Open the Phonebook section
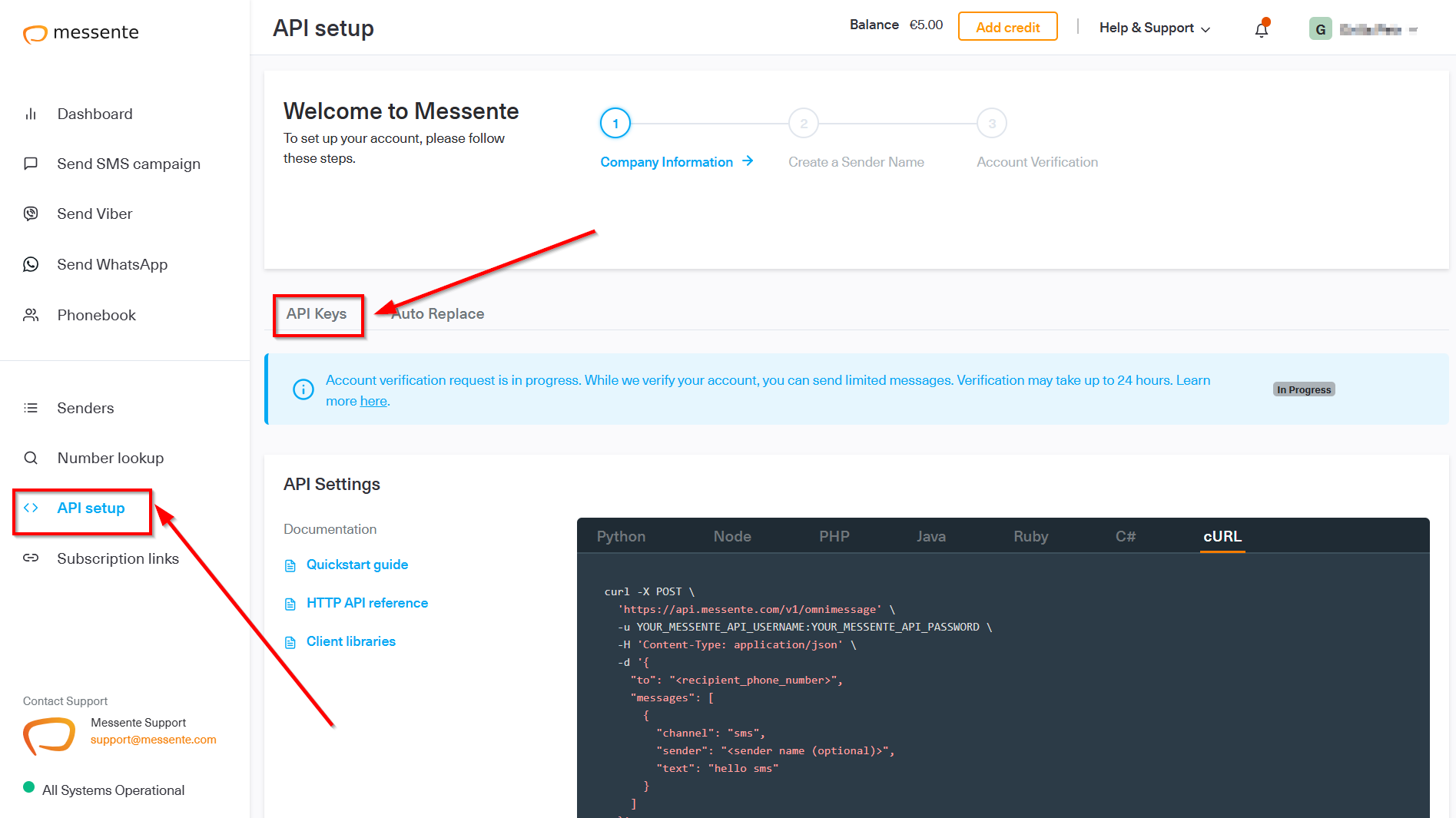 tap(96, 315)
